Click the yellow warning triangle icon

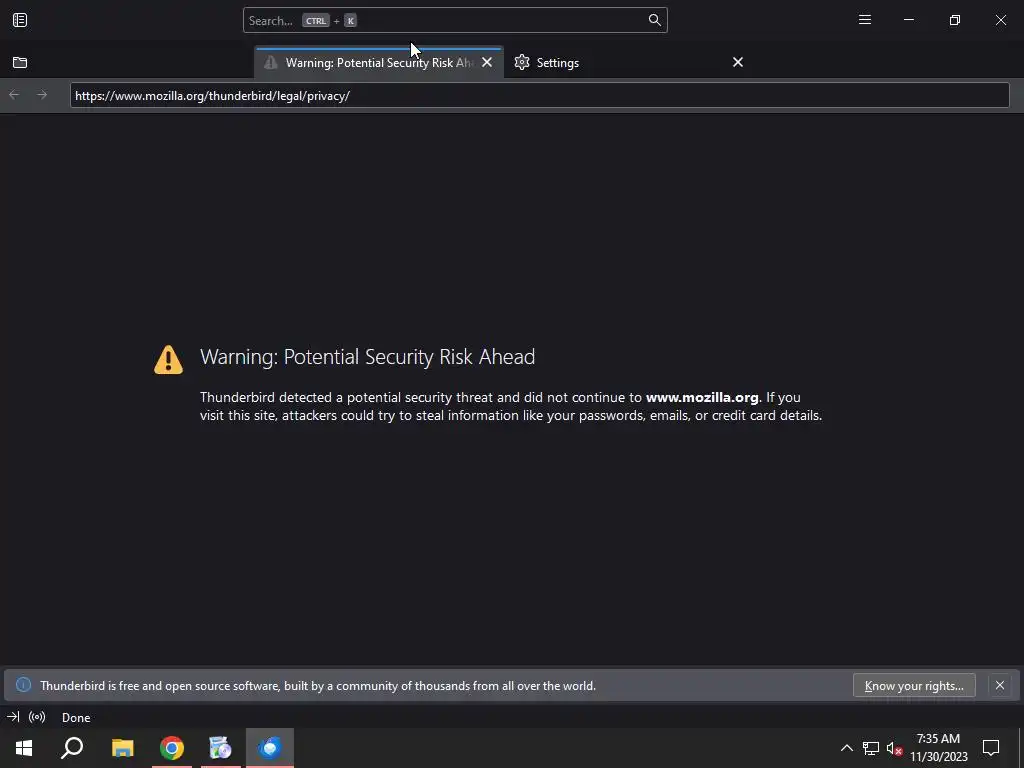click(x=168, y=359)
